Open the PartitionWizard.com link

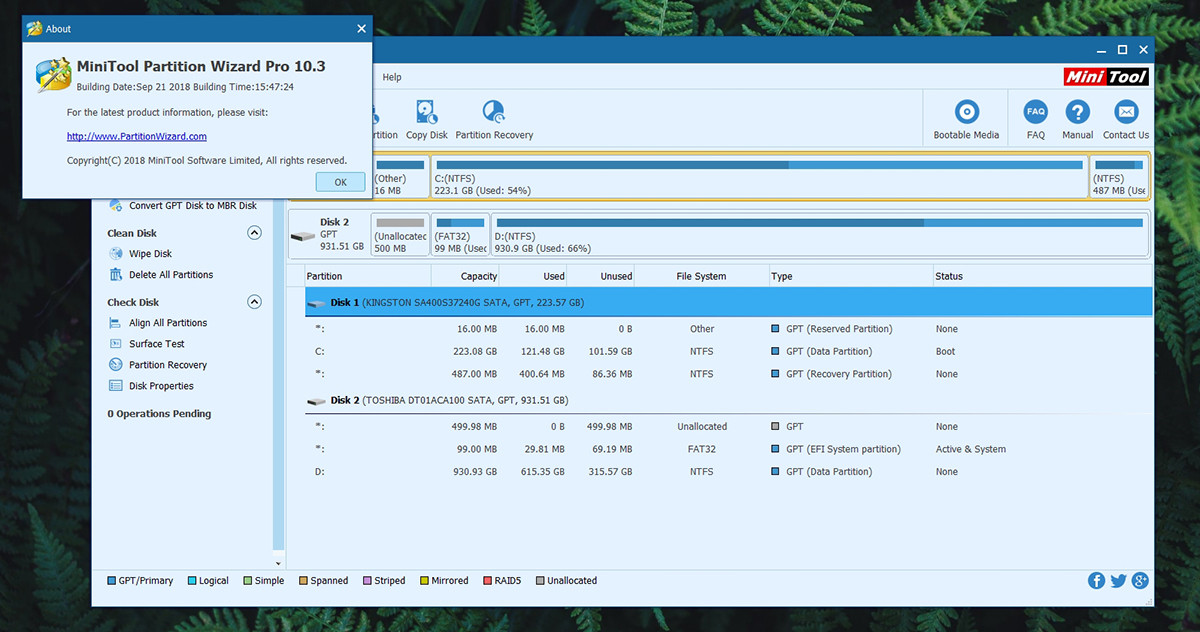coord(137,136)
